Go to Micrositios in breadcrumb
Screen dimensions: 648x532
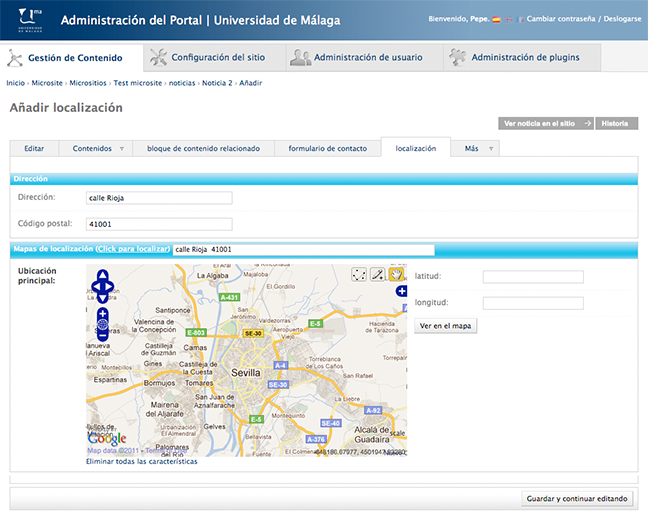click(x=88, y=83)
